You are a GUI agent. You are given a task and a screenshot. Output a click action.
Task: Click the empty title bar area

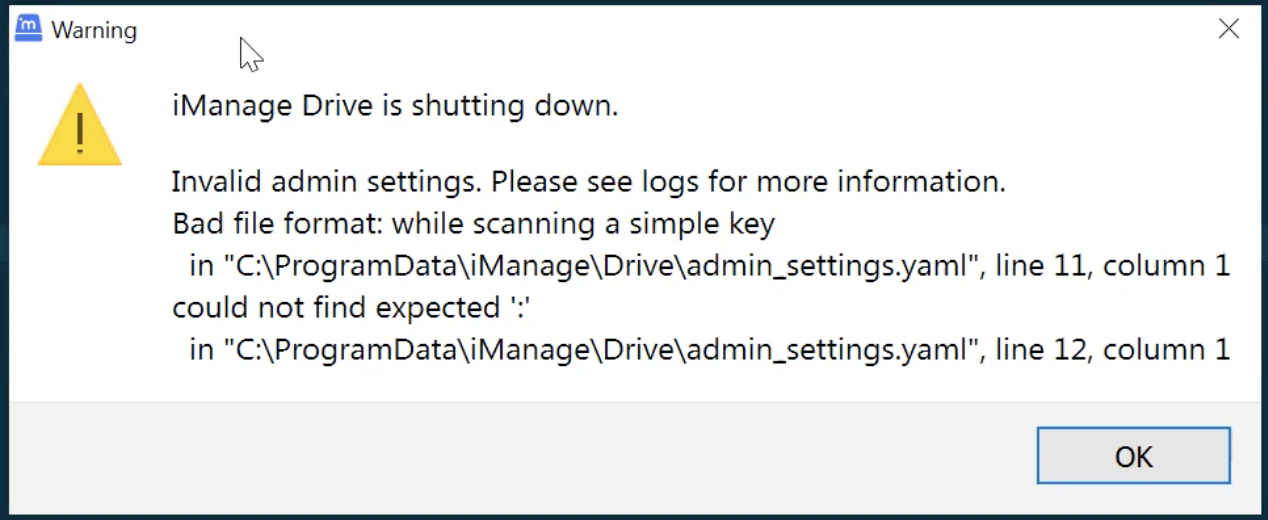pyautogui.click(x=700, y=29)
